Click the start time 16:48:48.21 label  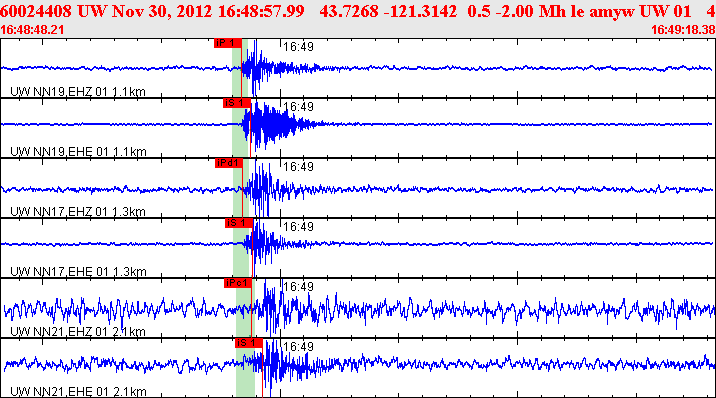click(x=32, y=30)
